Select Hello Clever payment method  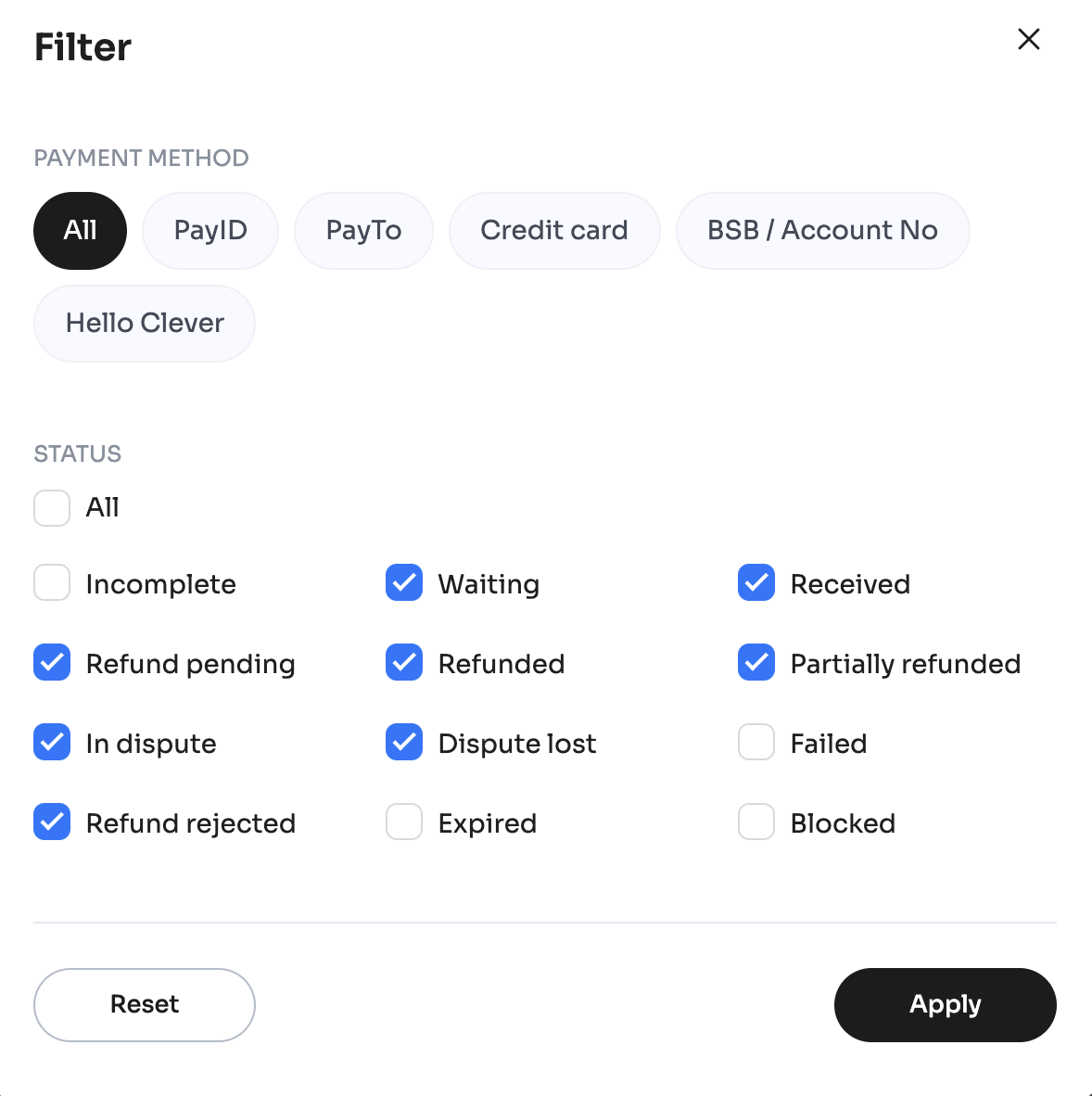click(x=145, y=324)
